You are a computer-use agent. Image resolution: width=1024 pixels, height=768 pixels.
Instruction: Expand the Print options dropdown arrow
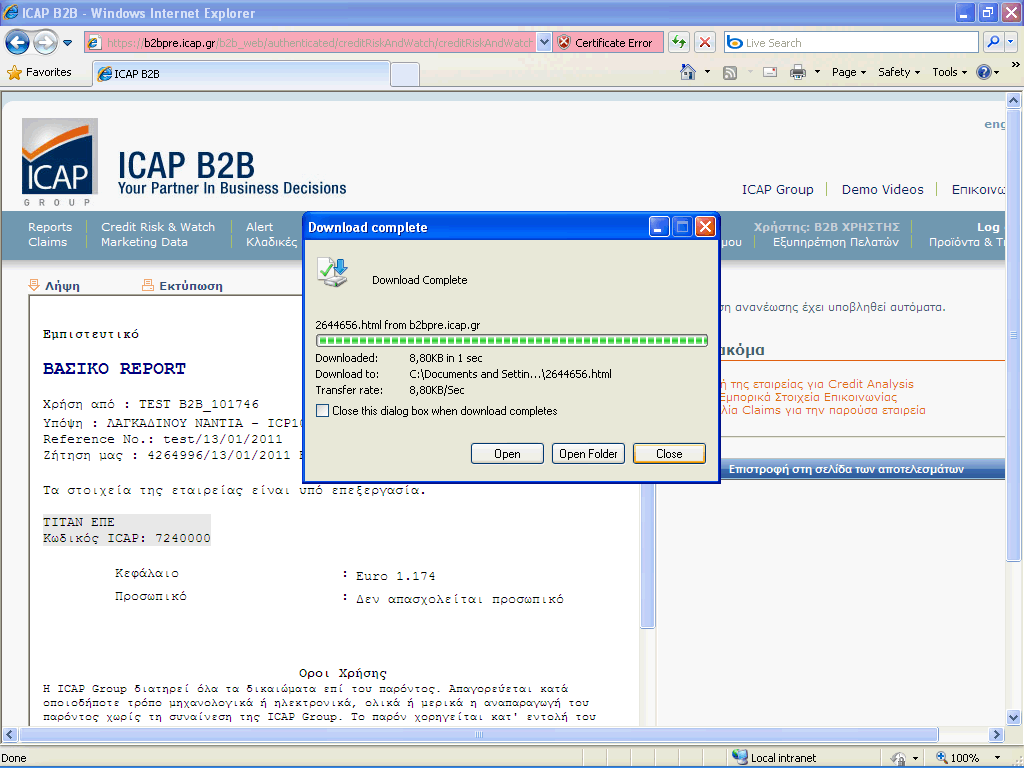point(817,72)
